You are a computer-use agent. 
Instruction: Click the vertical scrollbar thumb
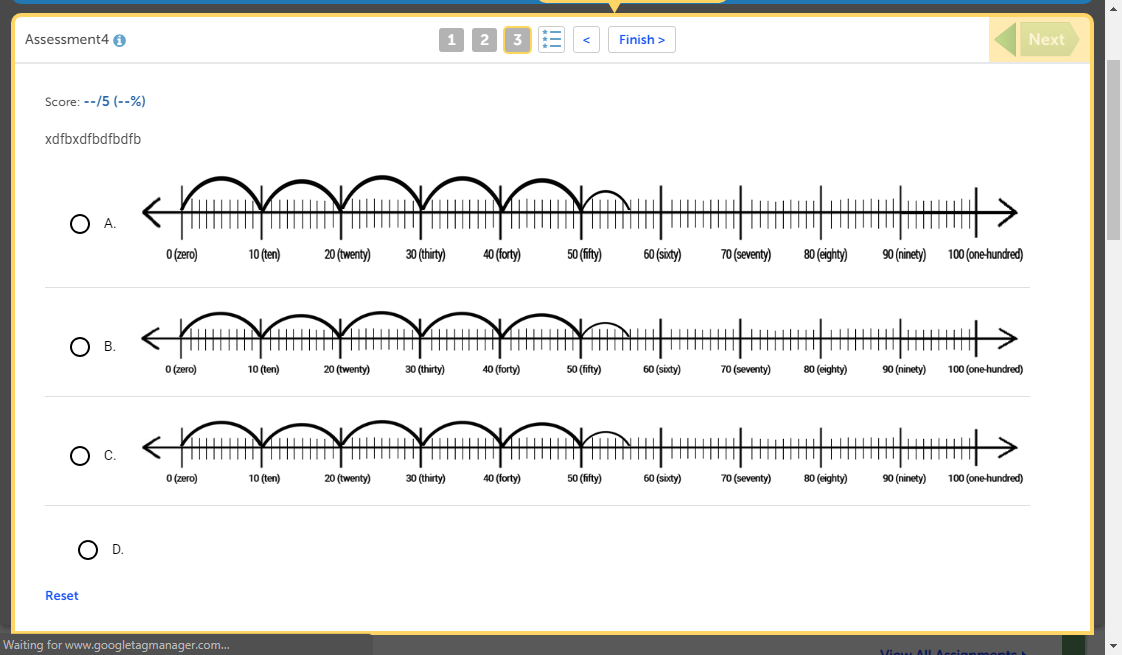pyautogui.click(x=1113, y=150)
